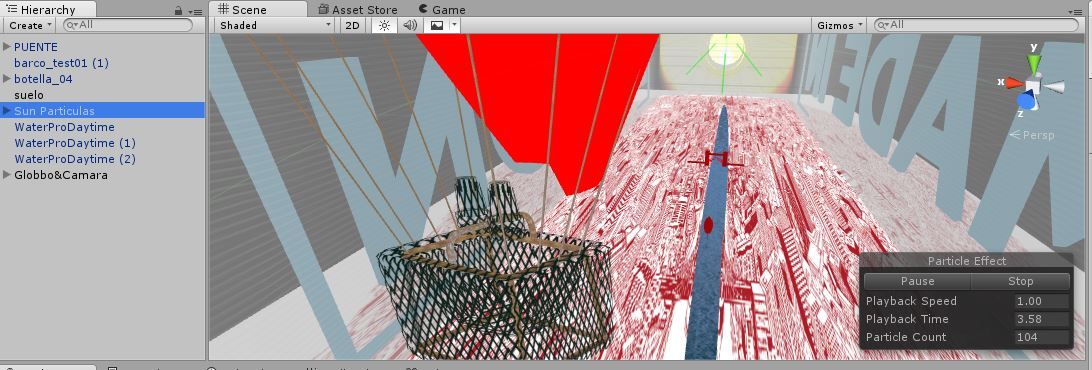Click the green Y axis gizmo cone
The width and height of the screenshot is (1092, 370).
(x=1034, y=63)
